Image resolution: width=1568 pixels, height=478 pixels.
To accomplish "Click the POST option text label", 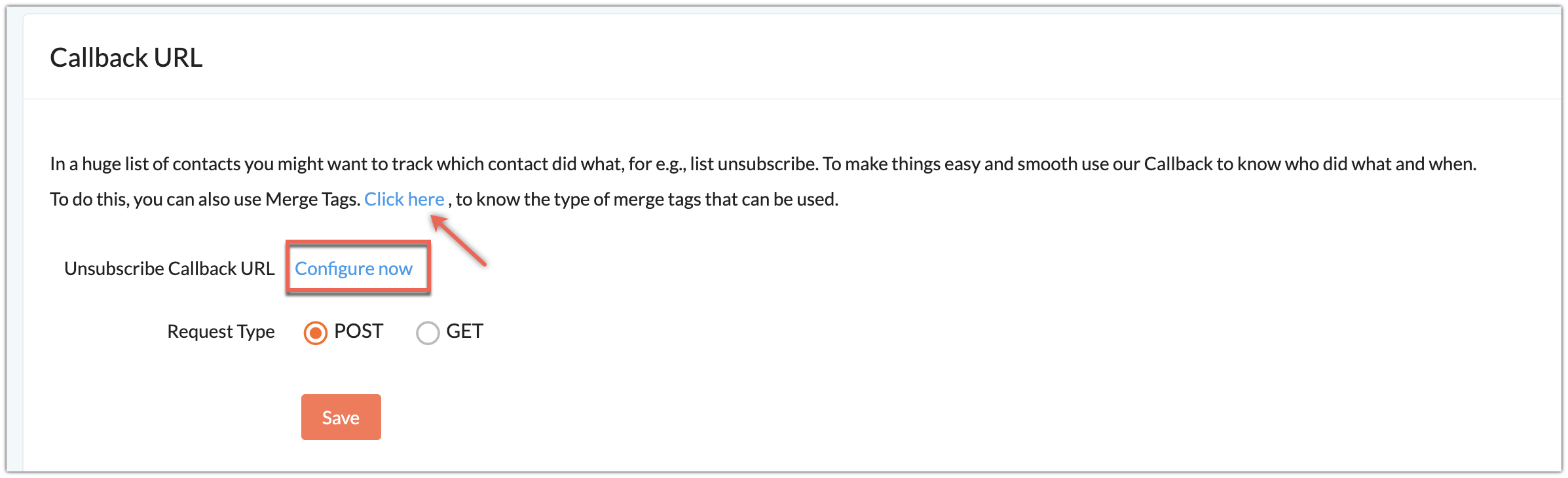I will point(358,331).
